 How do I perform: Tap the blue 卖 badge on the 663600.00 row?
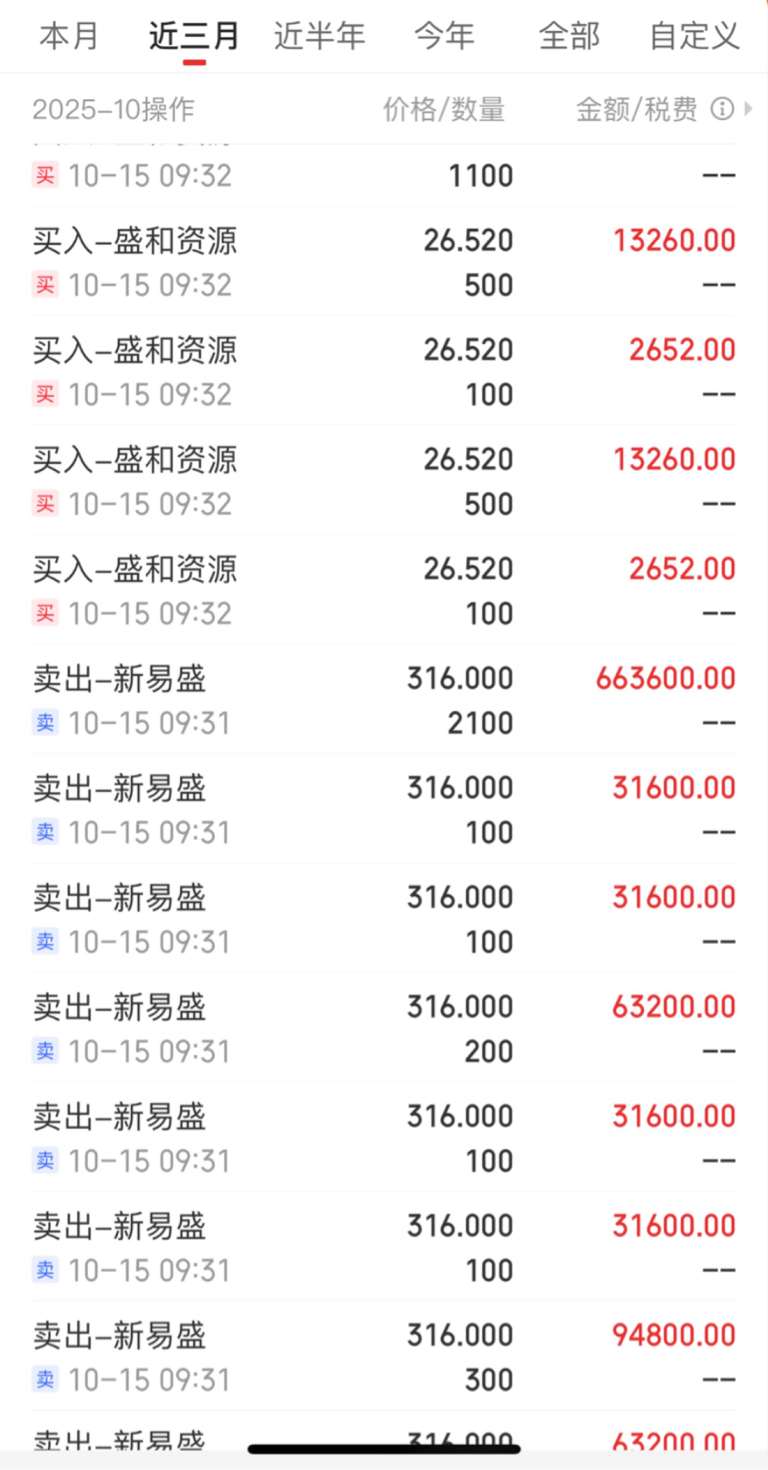pyautogui.click(x=45, y=723)
